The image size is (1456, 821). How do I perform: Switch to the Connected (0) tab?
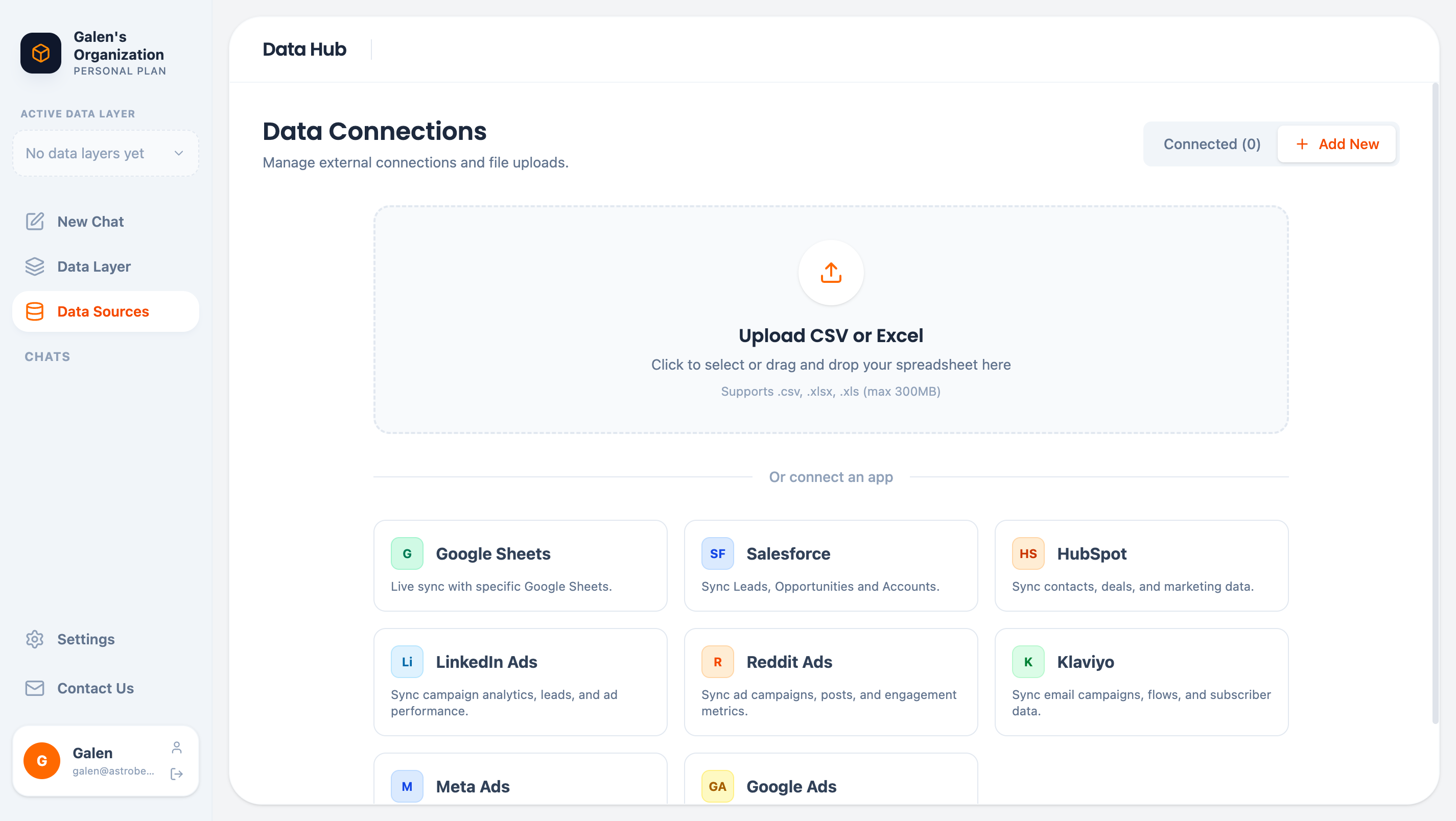click(x=1211, y=144)
